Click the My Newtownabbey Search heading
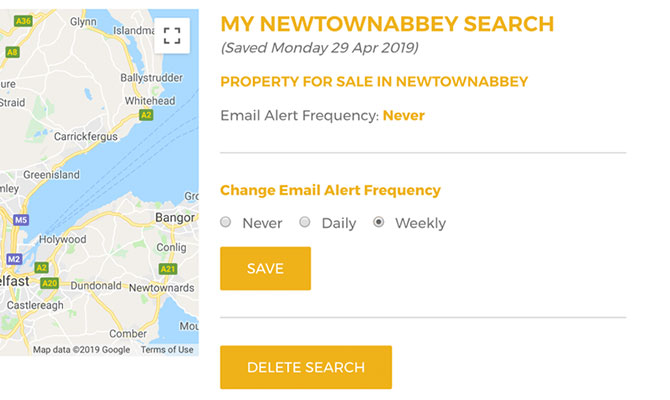 tap(386, 24)
